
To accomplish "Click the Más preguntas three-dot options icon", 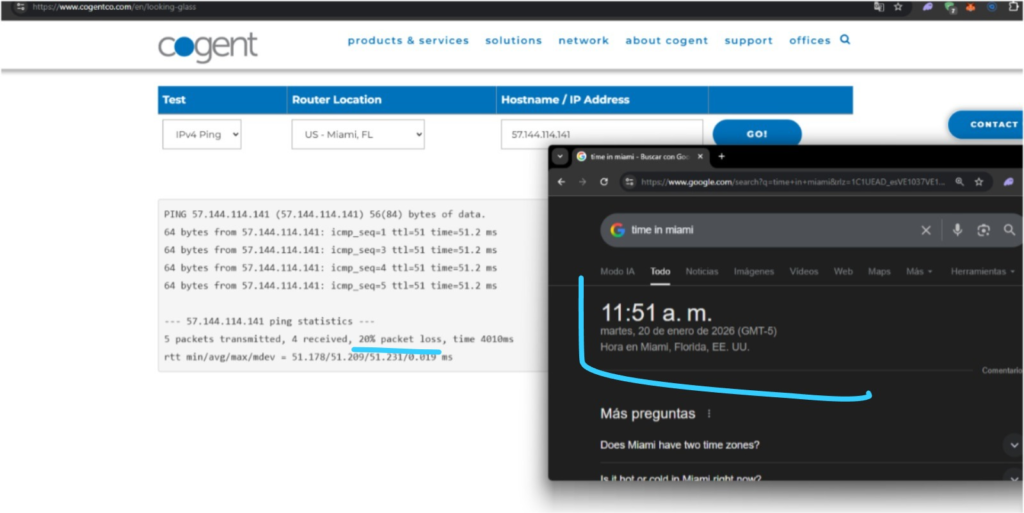I will tap(709, 414).
